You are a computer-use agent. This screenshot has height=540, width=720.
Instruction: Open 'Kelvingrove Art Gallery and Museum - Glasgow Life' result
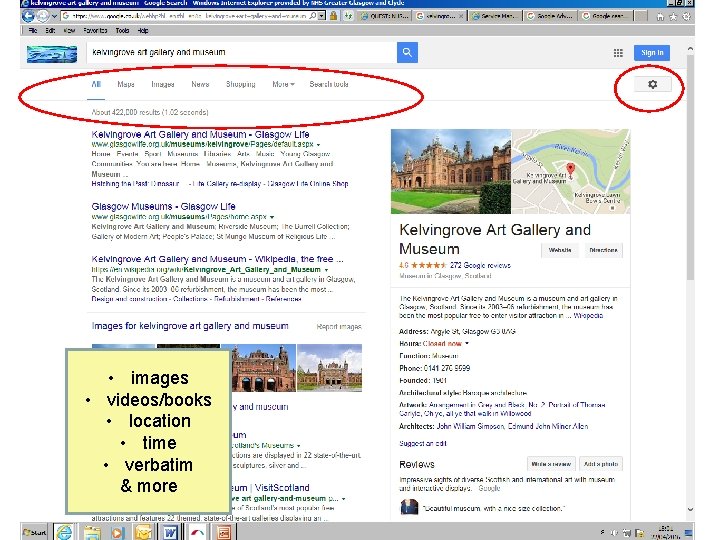[x=200, y=135]
